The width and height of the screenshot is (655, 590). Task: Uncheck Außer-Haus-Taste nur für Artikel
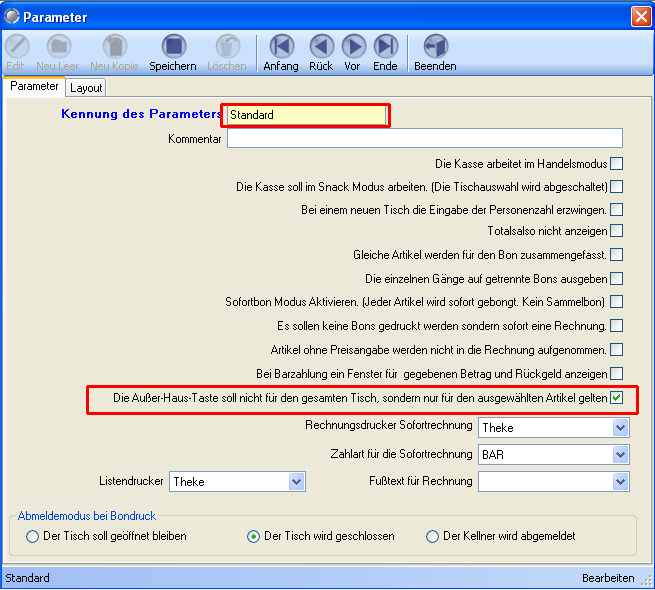pyautogui.click(x=616, y=397)
